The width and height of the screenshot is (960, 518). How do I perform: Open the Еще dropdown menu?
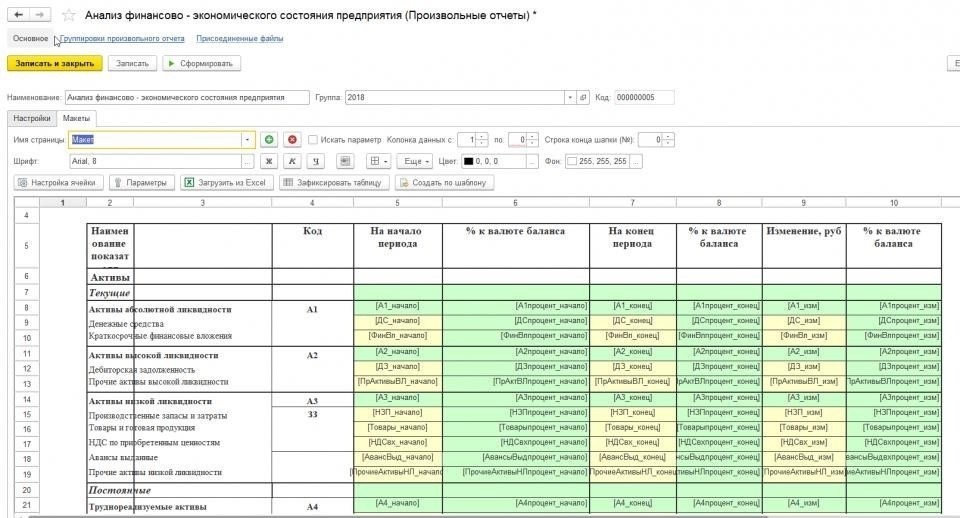coord(413,161)
